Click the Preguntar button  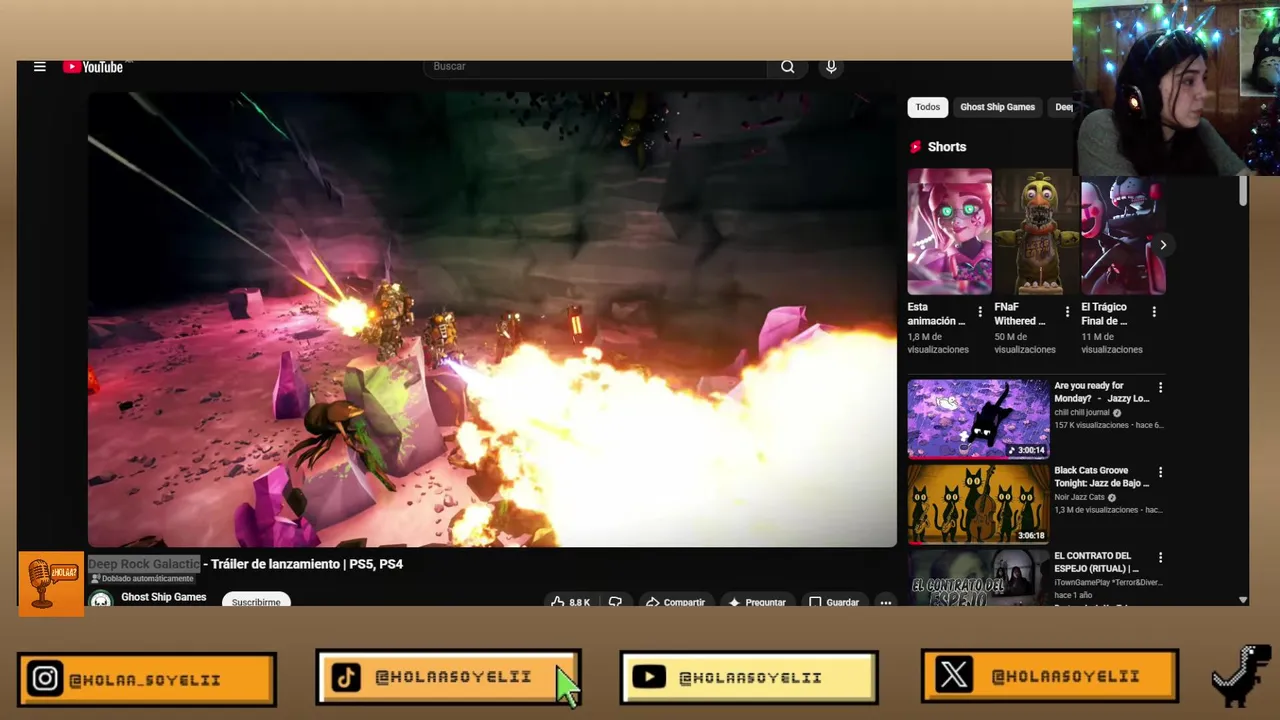click(x=757, y=602)
